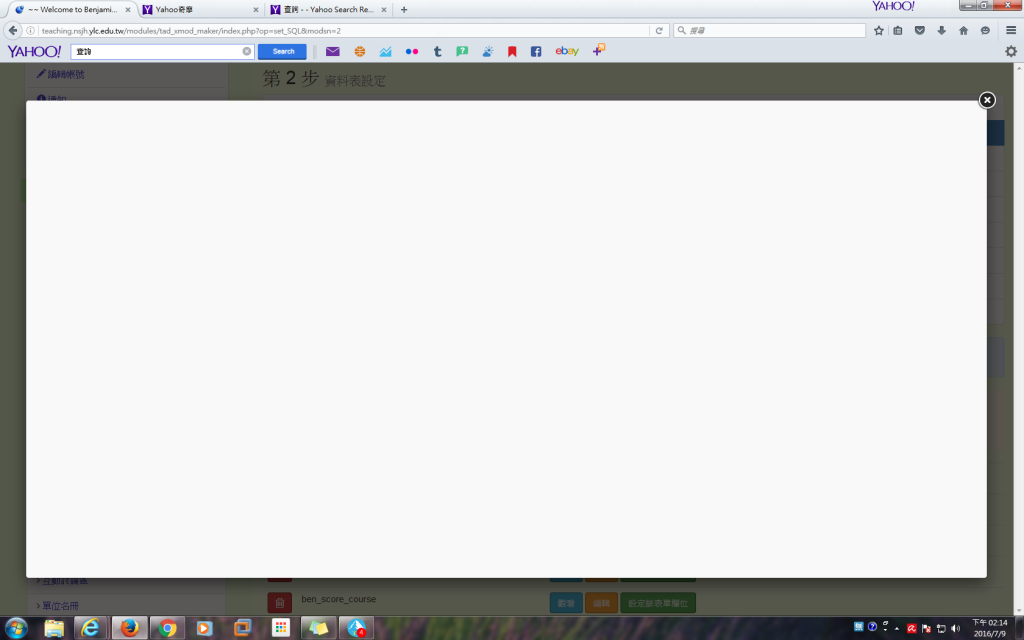Open Yahoo toolbar settings gear

[x=1011, y=51]
